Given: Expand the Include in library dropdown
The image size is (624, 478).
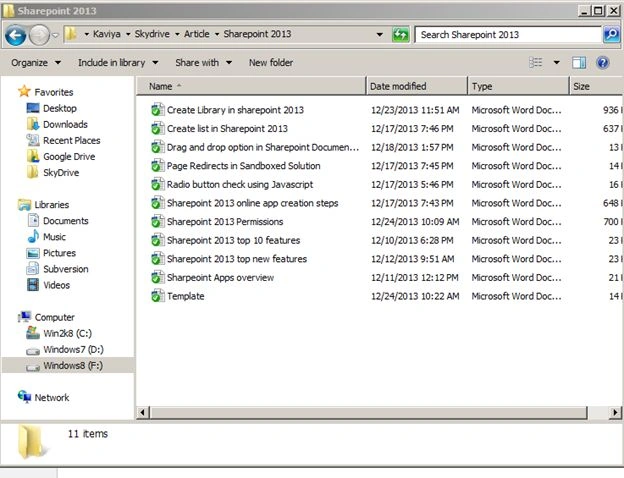Looking at the screenshot, I should click(x=118, y=62).
